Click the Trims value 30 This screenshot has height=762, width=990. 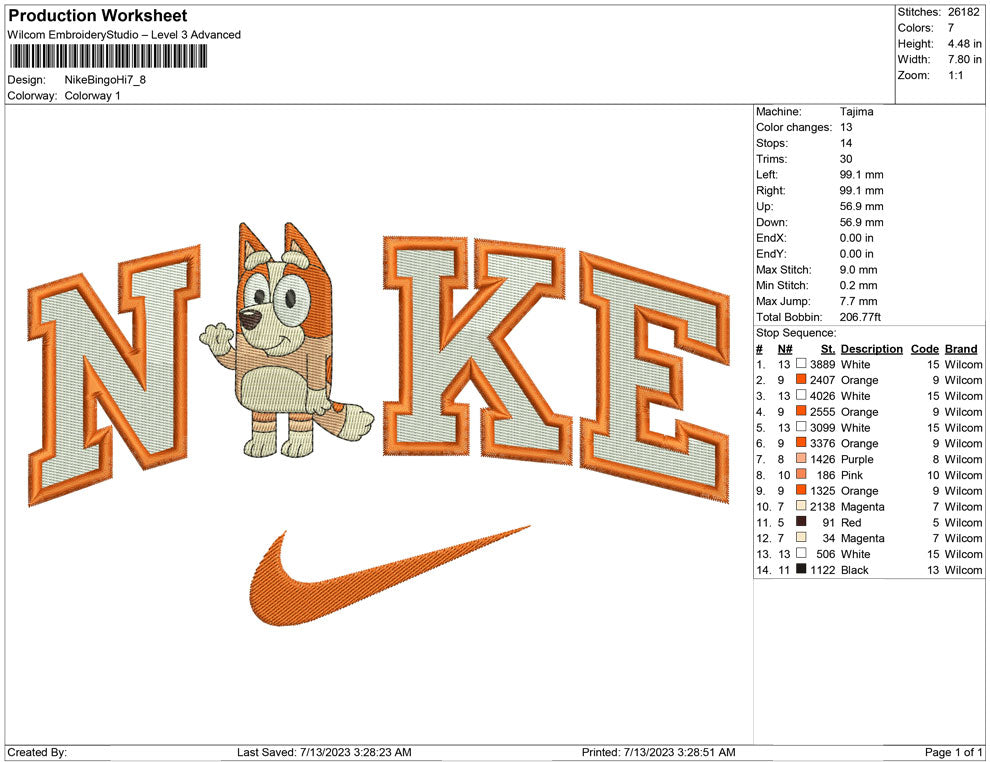pos(846,159)
